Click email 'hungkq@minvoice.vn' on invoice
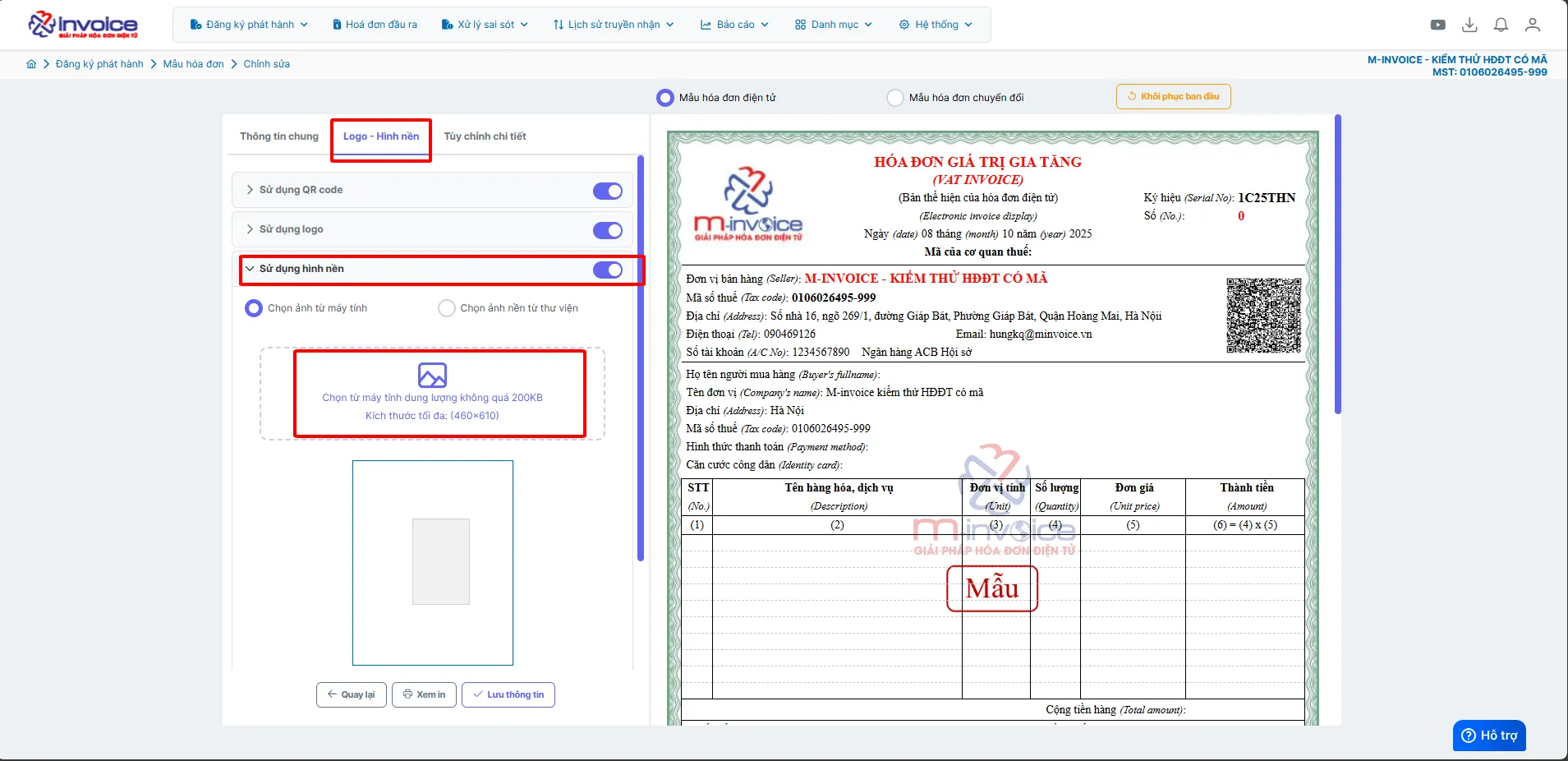The image size is (1568, 761). [x=1041, y=334]
